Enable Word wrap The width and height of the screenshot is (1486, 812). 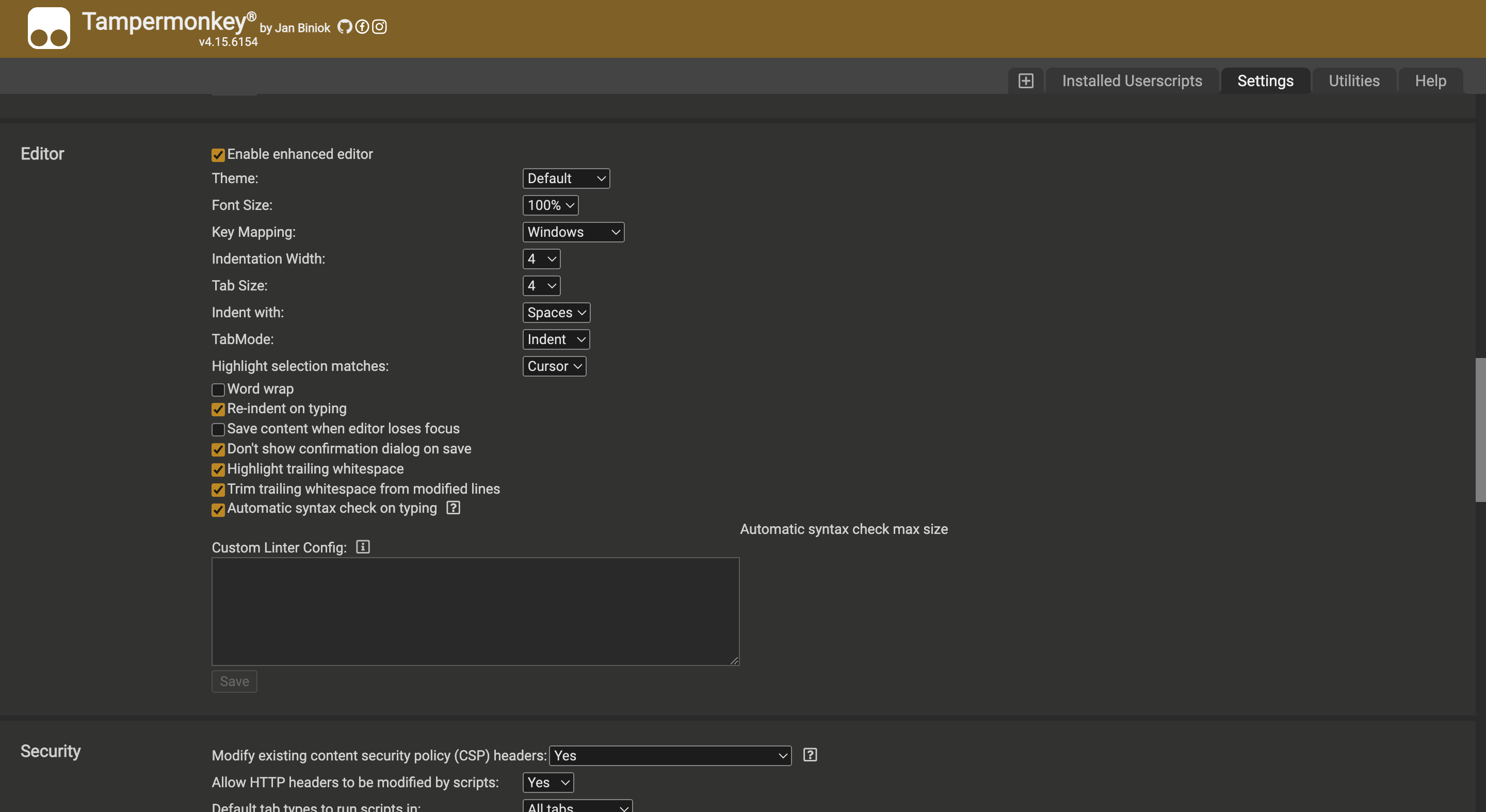click(x=217, y=389)
